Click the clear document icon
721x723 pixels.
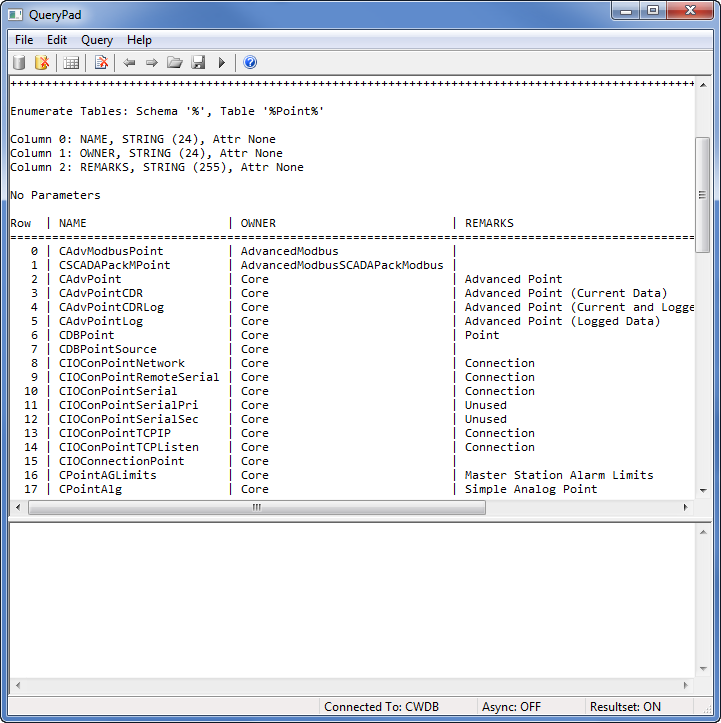(101, 63)
